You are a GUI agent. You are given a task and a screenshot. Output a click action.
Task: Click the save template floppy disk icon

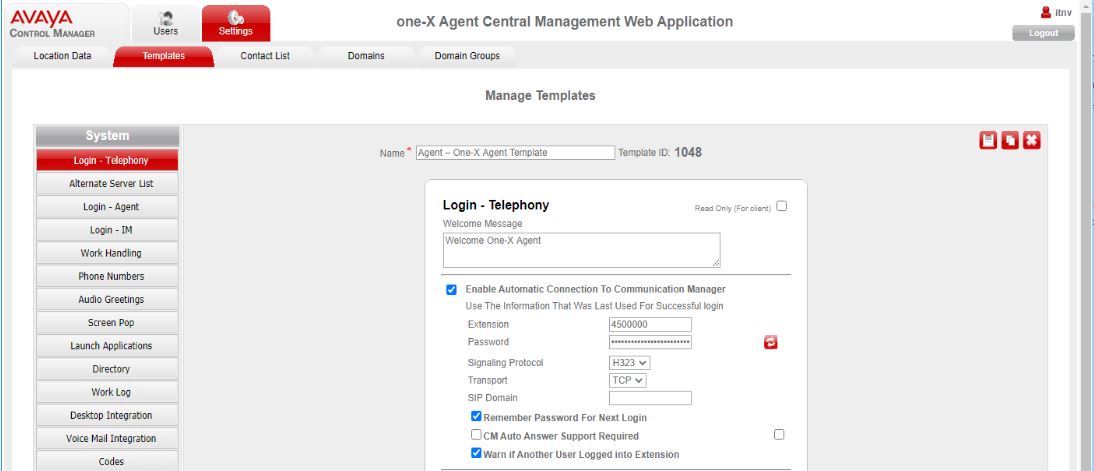[988, 140]
